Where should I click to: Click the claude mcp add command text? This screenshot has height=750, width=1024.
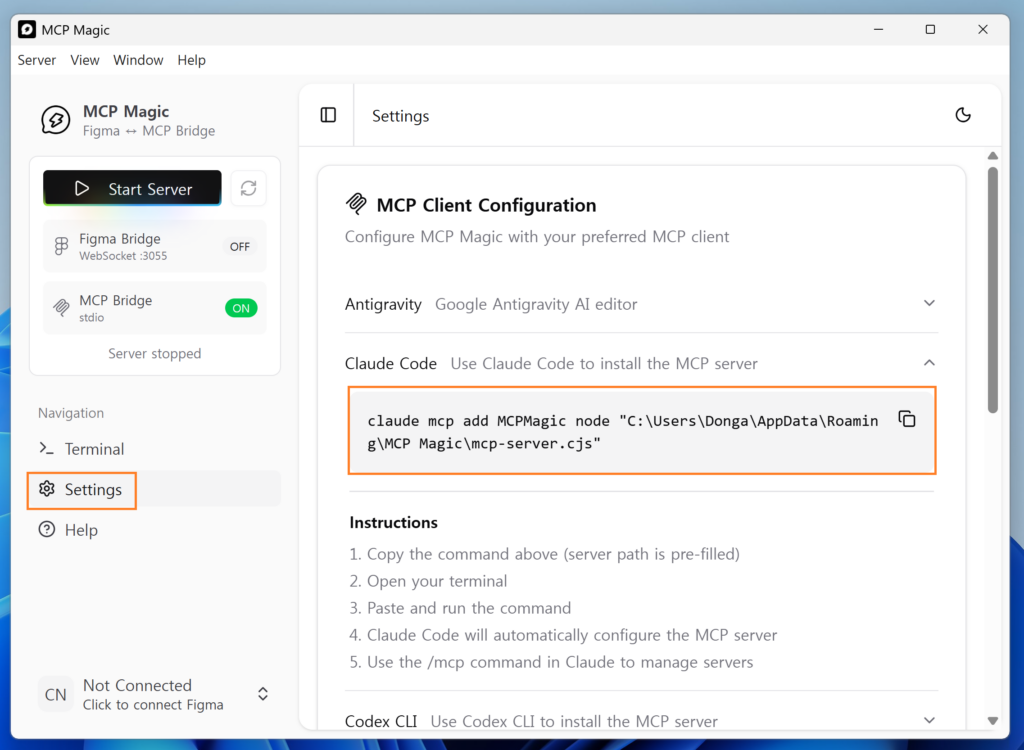622,432
